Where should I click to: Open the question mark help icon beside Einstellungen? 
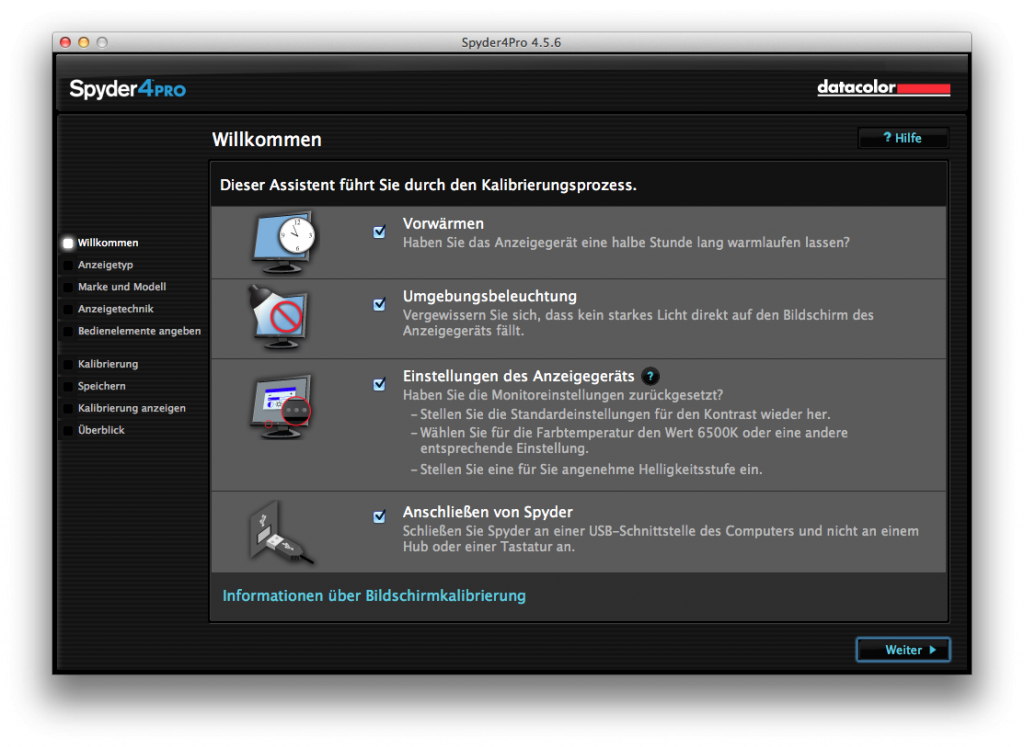pos(651,377)
